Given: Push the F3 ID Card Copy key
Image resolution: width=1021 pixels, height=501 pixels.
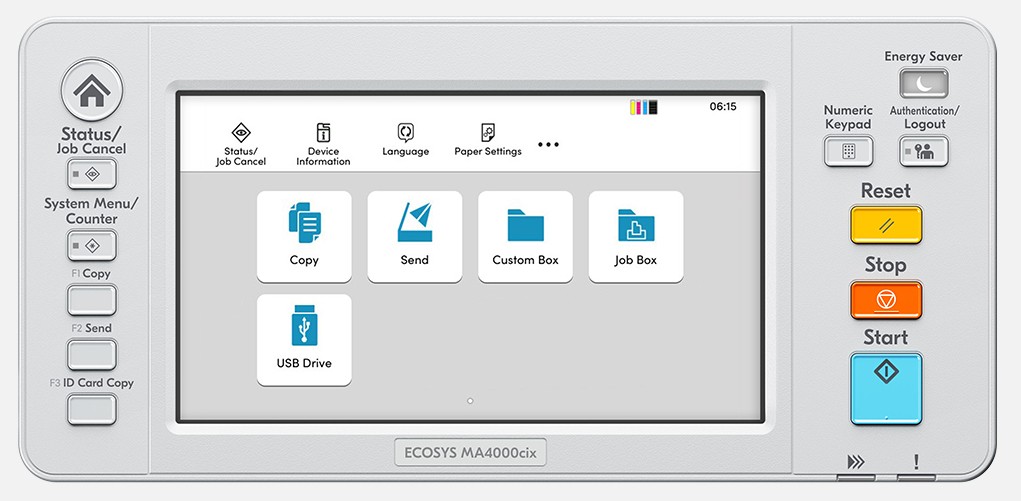Looking at the screenshot, I should coord(92,409).
